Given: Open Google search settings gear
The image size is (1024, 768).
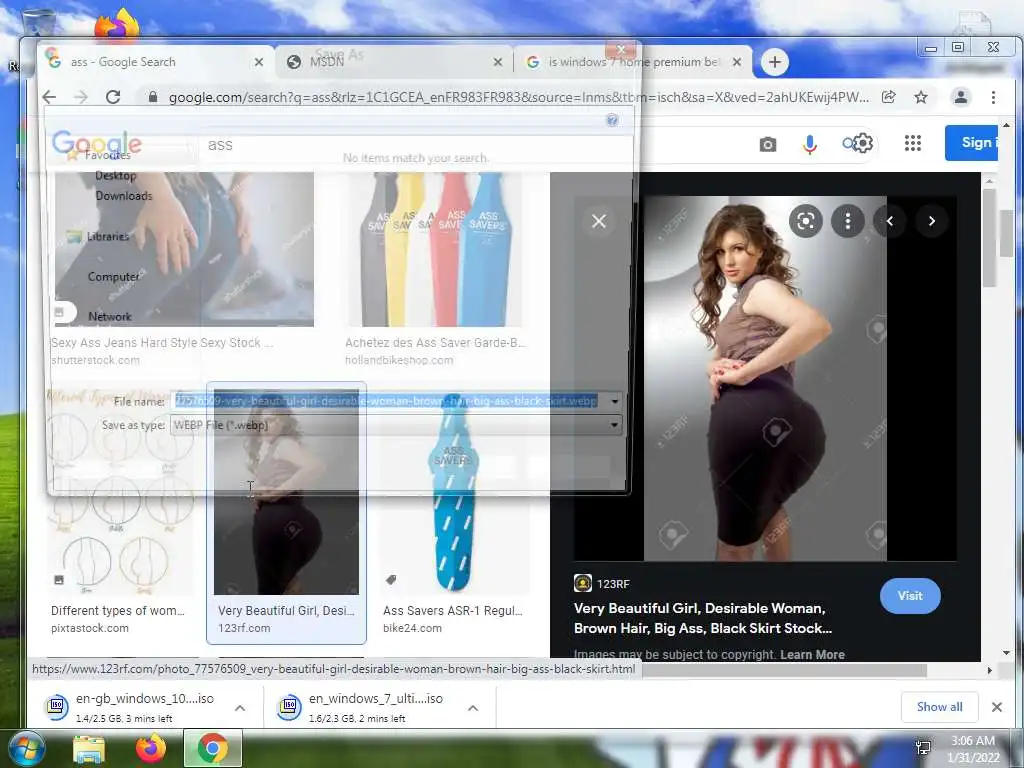Looking at the screenshot, I should click(x=863, y=143).
